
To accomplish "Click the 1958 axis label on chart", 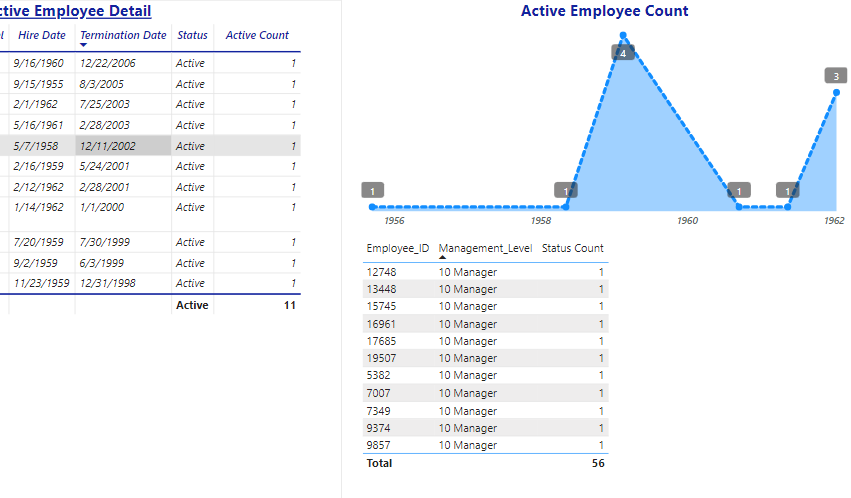I will coord(541,221).
